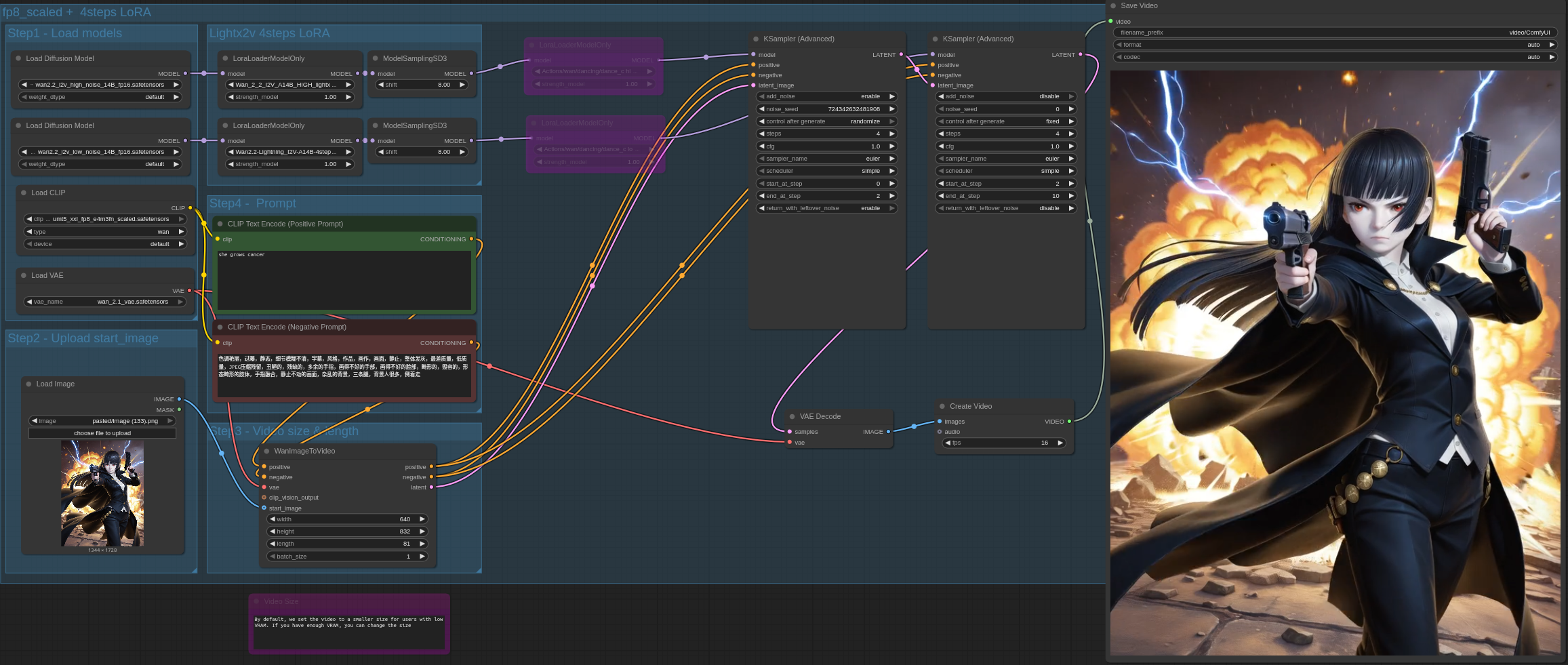
Task: Toggle return_with_leftover_noise currently set to enable
Action: (826, 208)
